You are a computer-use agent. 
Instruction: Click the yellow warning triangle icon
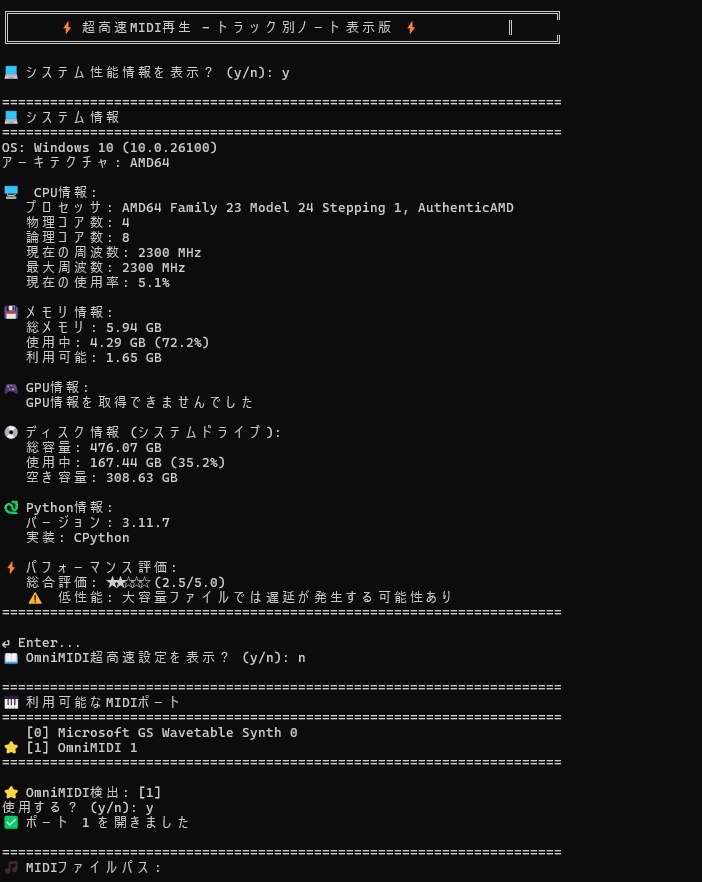[x=35, y=598]
